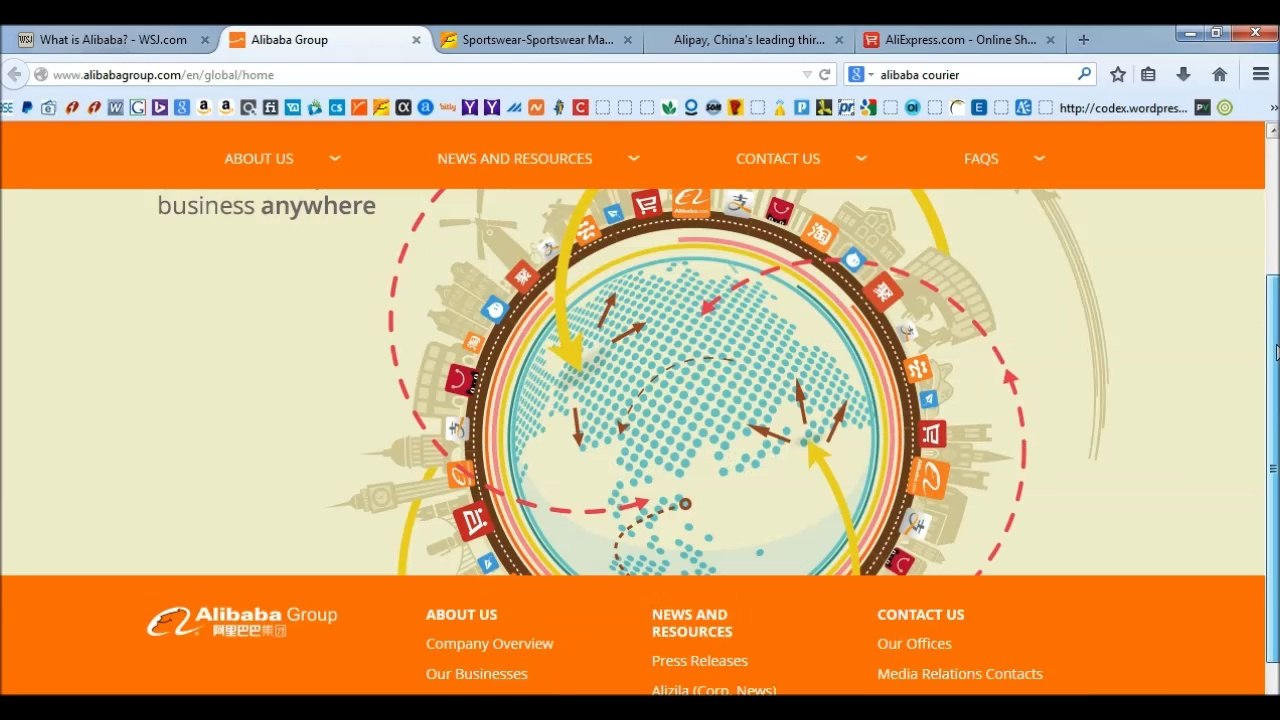1280x720 pixels.
Task: Expand the FAQS dropdown chevron
Action: (x=1039, y=158)
